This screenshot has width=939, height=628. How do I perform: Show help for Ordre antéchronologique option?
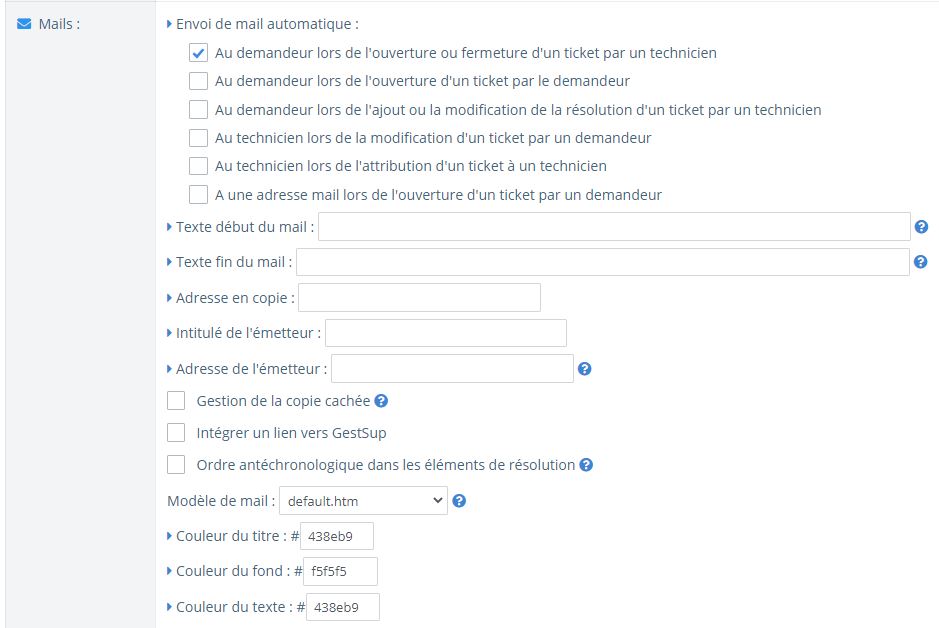586,465
